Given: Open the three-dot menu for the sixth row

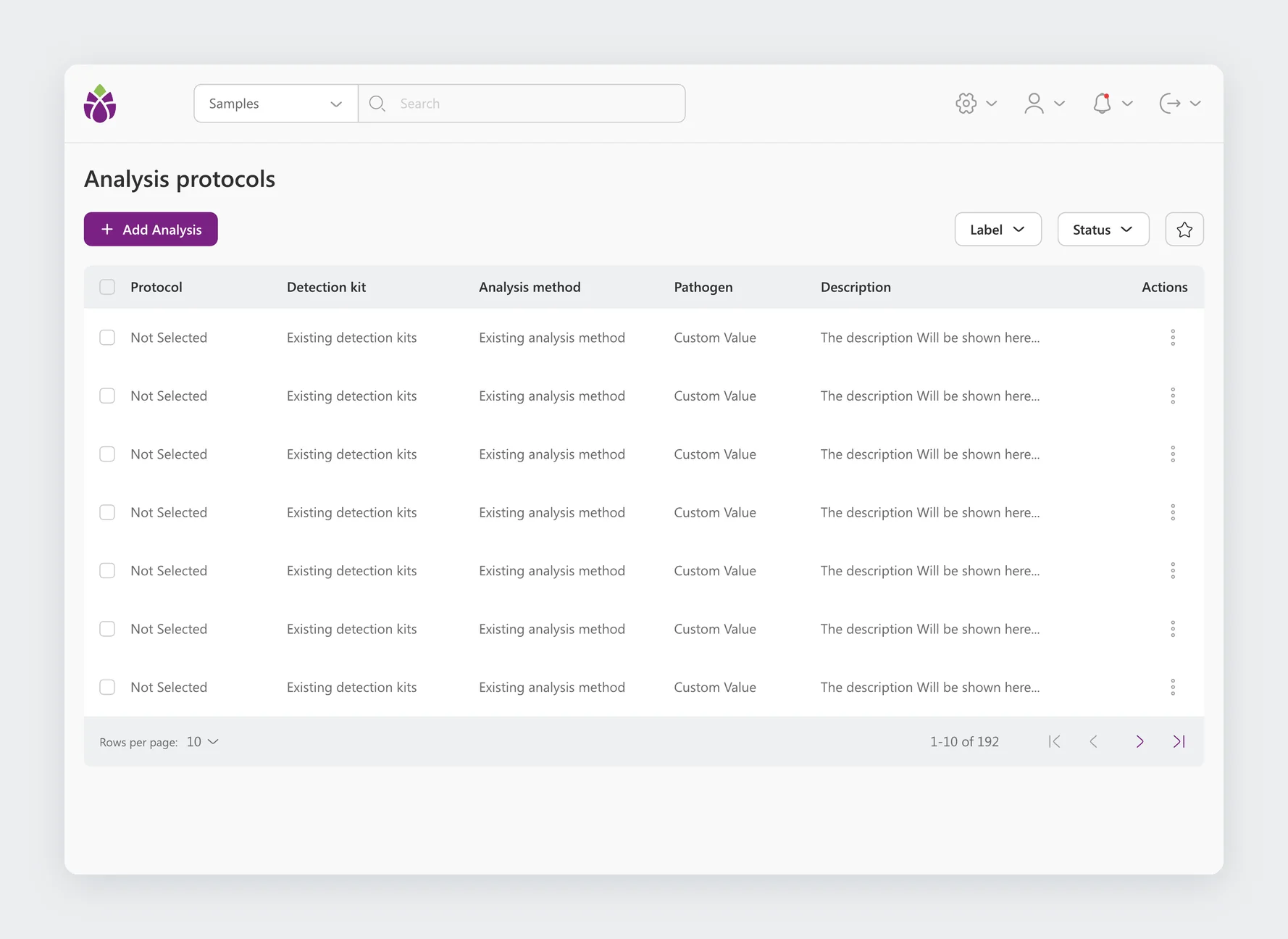Looking at the screenshot, I should [x=1173, y=629].
